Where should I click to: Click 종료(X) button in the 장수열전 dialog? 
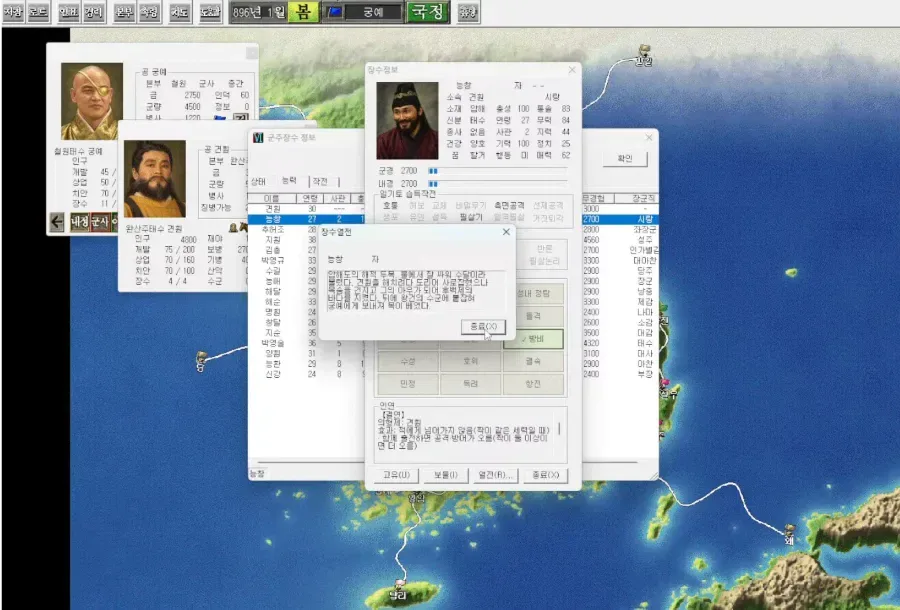point(483,327)
